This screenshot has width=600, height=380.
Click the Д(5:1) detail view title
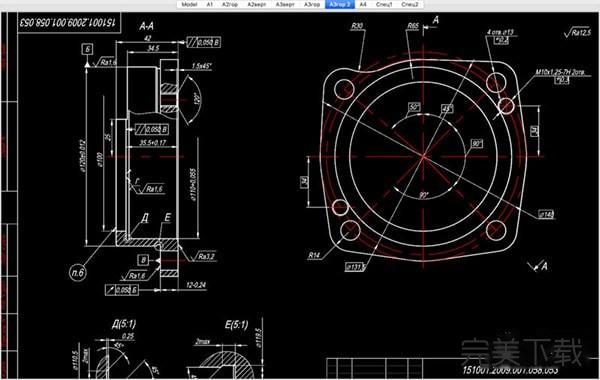click(x=124, y=325)
